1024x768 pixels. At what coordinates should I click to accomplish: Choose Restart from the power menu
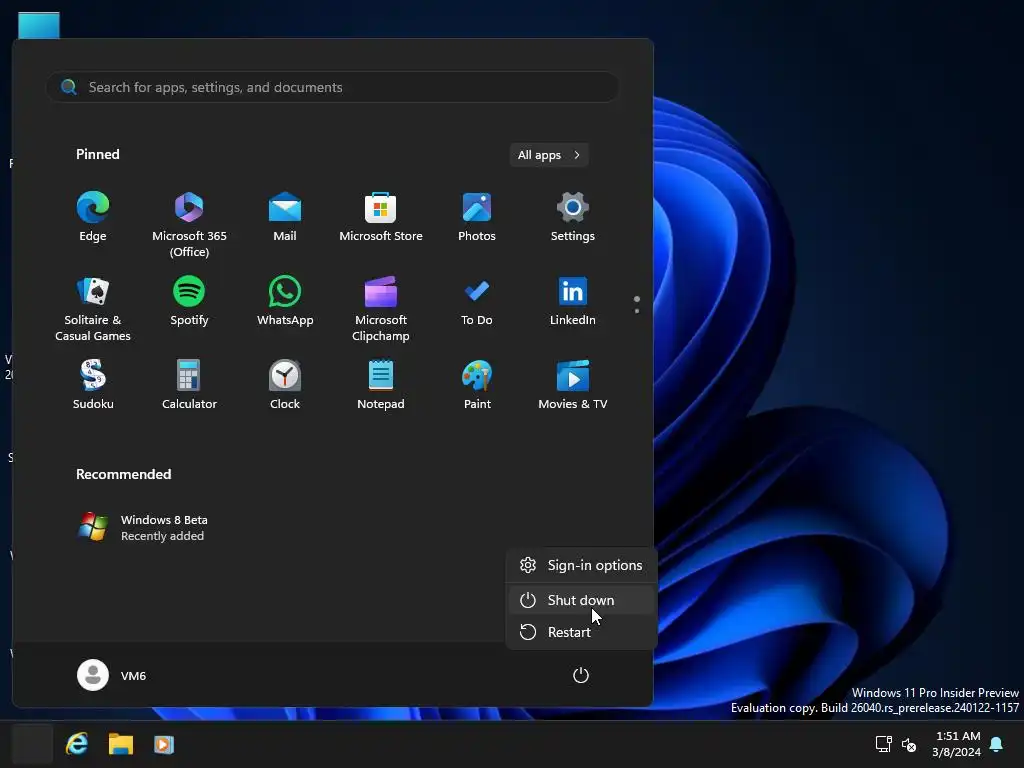click(x=581, y=632)
